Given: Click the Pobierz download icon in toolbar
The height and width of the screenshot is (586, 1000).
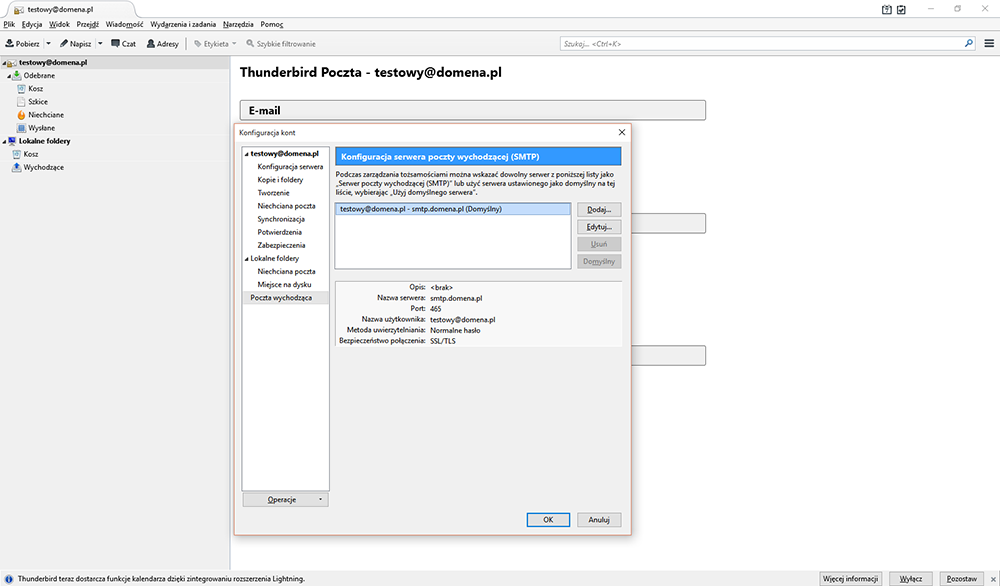Looking at the screenshot, I should click(x=10, y=43).
